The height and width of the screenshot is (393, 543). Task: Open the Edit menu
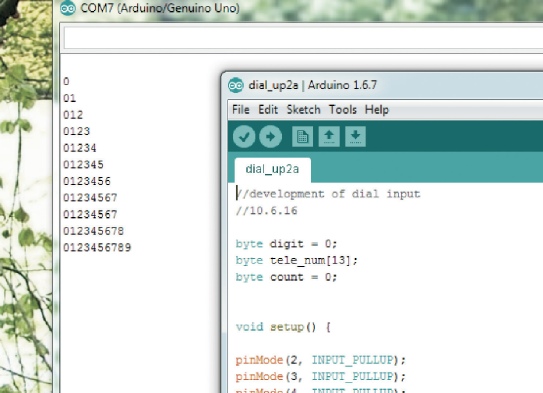click(268, 110)
